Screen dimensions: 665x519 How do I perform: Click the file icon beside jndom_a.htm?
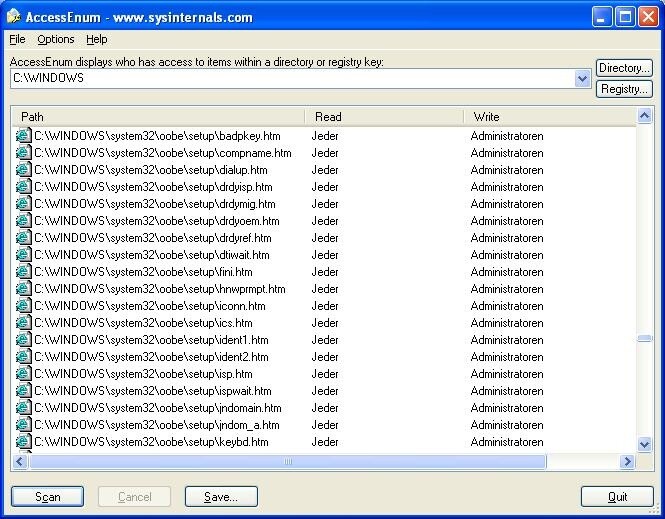tap(24, 424)
